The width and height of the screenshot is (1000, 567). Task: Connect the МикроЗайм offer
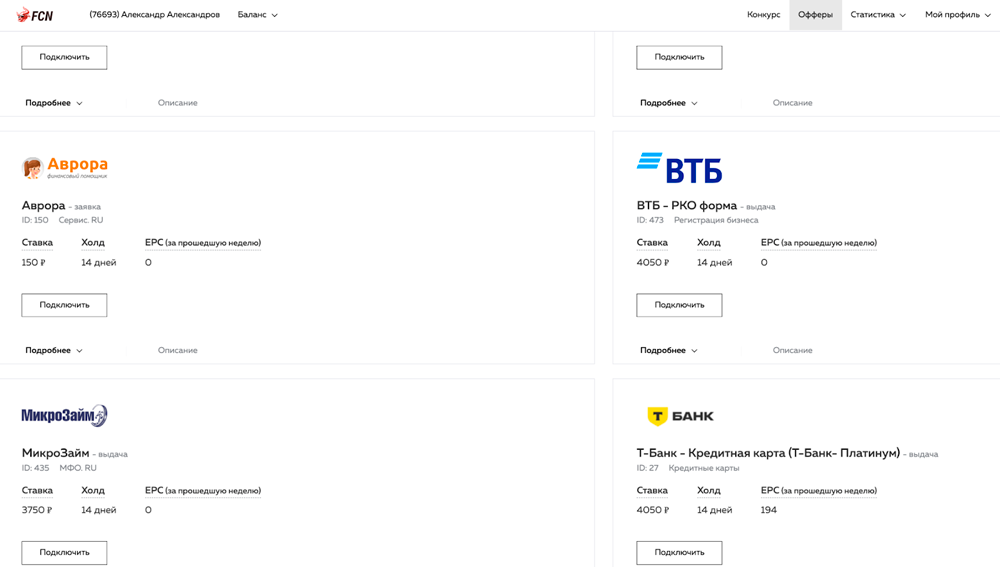tap(64, 552)
